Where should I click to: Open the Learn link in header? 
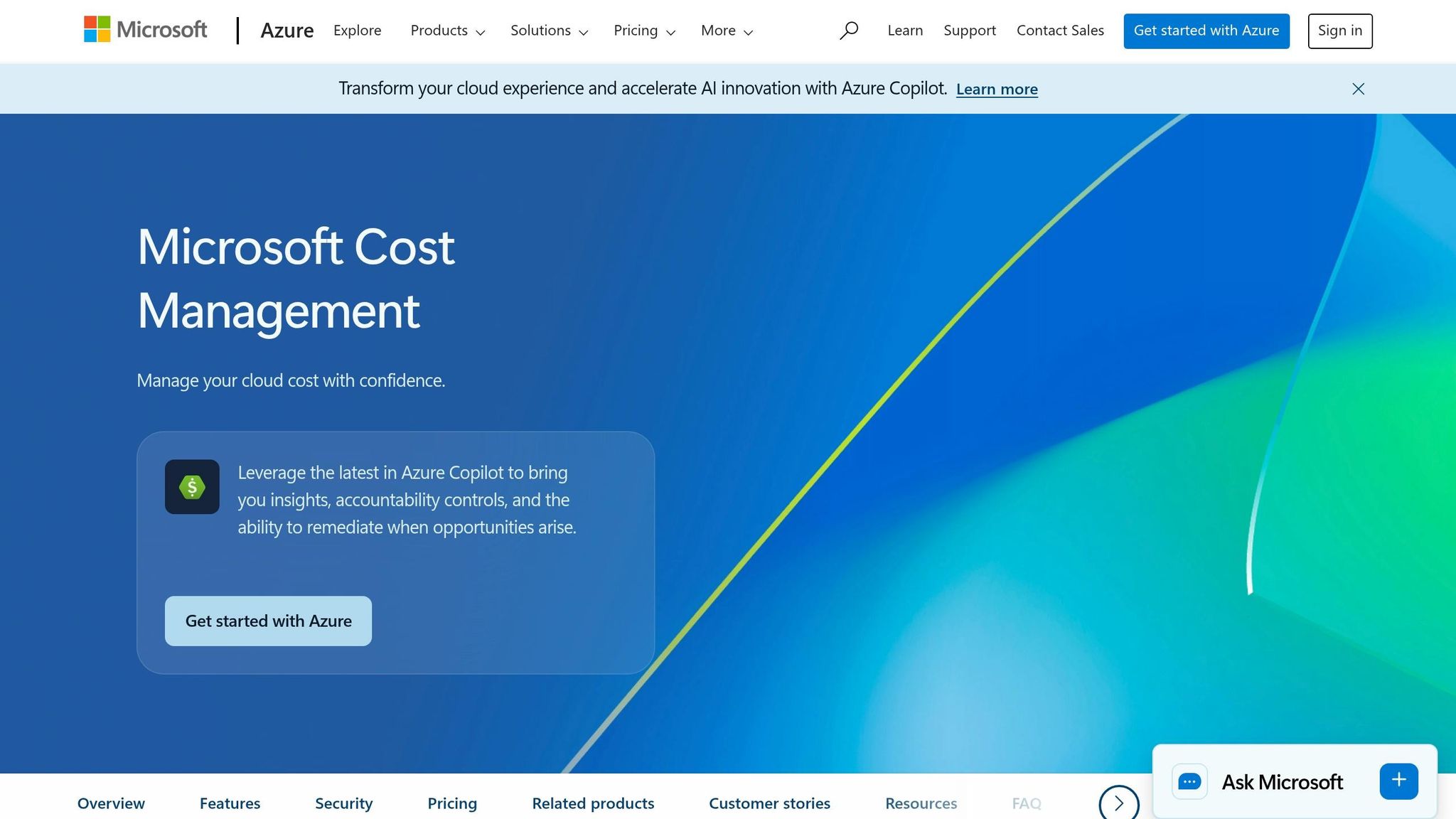[x=905, y=31]
